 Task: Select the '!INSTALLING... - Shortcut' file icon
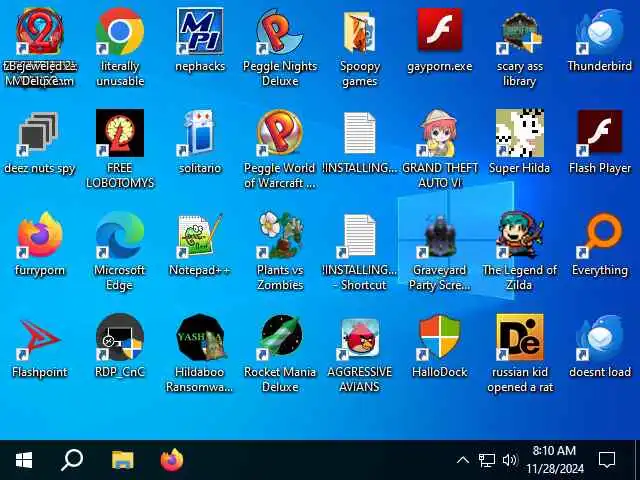click(360, 235)
